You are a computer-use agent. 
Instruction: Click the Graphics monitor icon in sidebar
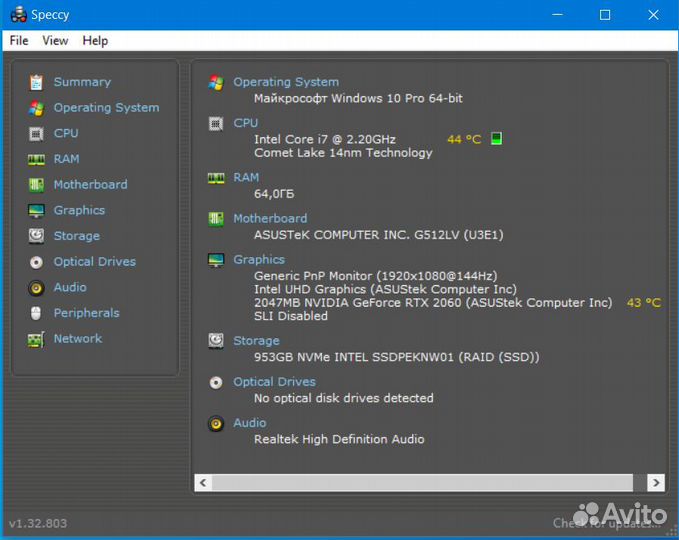click(36, 211)
